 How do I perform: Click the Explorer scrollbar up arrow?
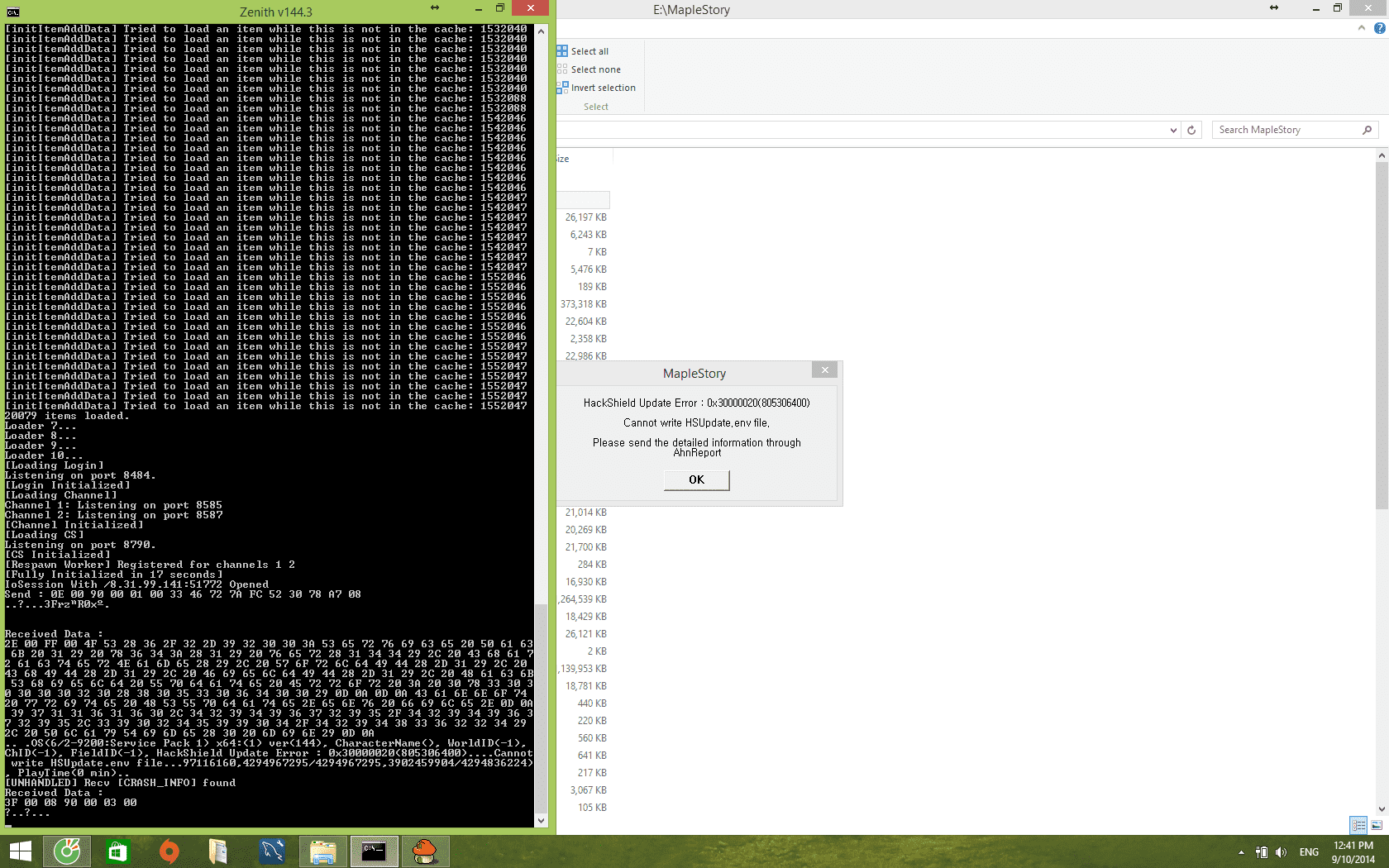1382,155
